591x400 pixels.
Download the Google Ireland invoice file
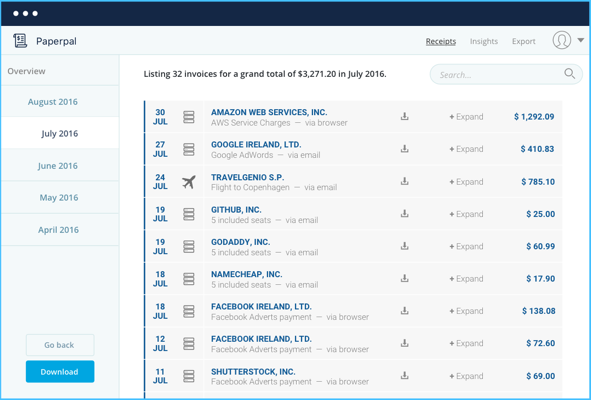point(404,149)
